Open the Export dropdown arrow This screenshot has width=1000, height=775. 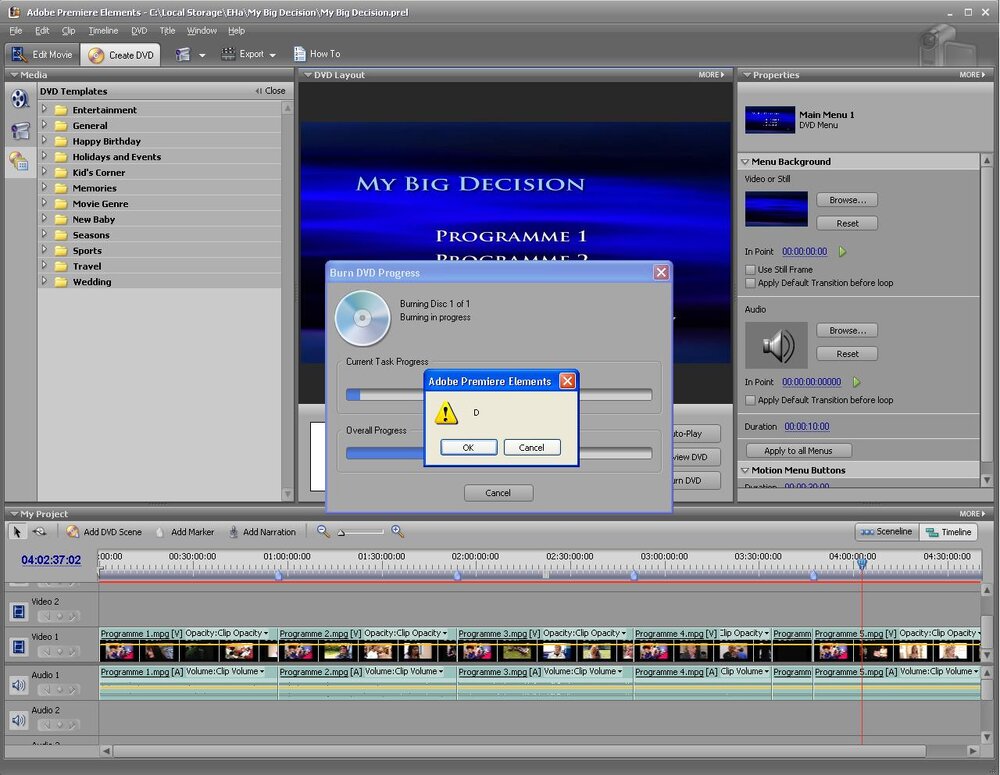pos(272,55)
